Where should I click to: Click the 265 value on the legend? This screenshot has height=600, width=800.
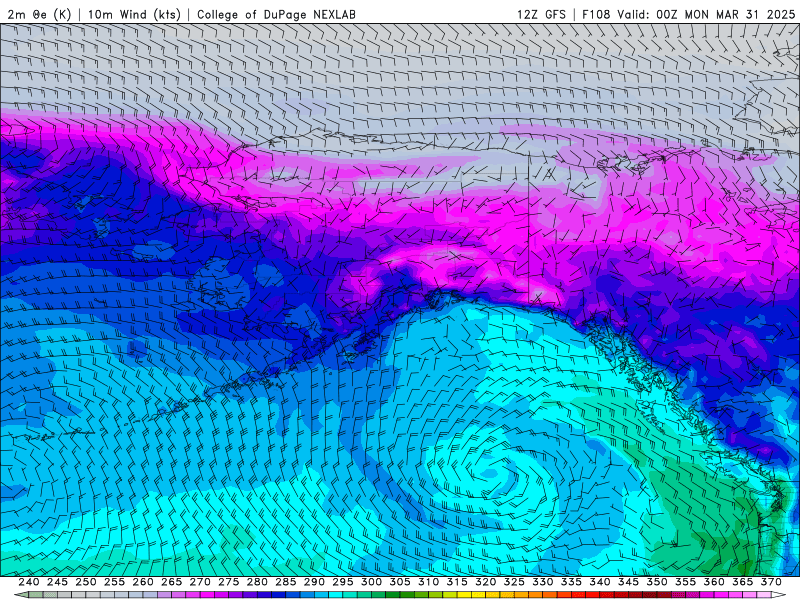(171, 582)
